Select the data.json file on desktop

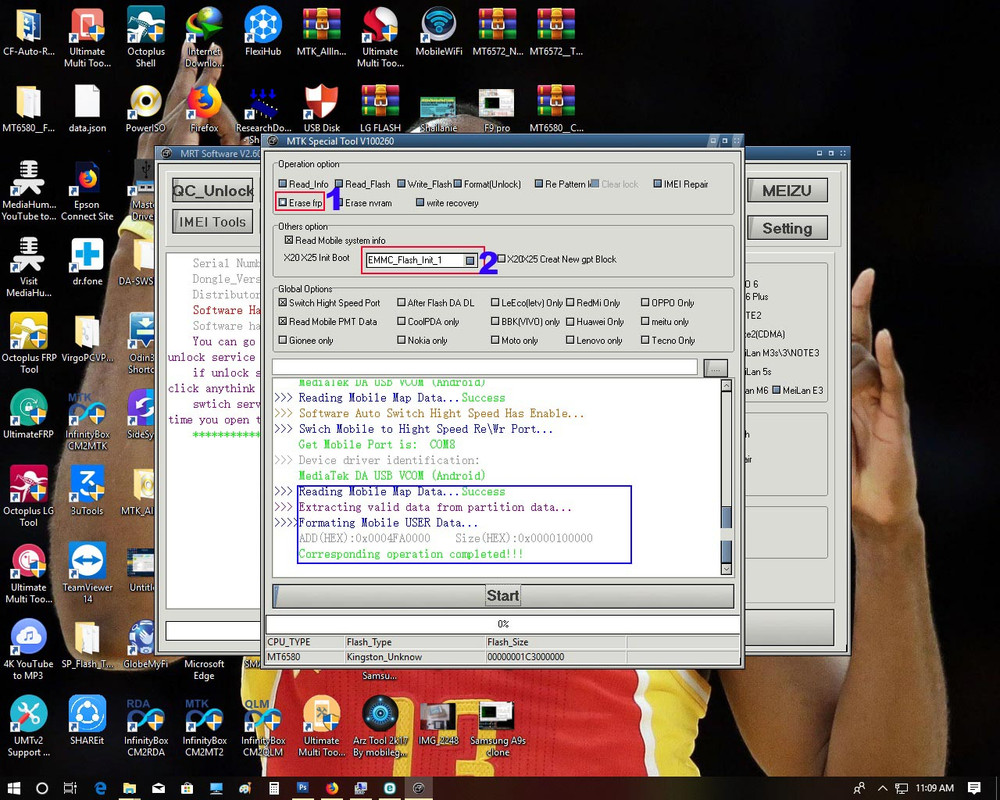click(x=87, y=109)
